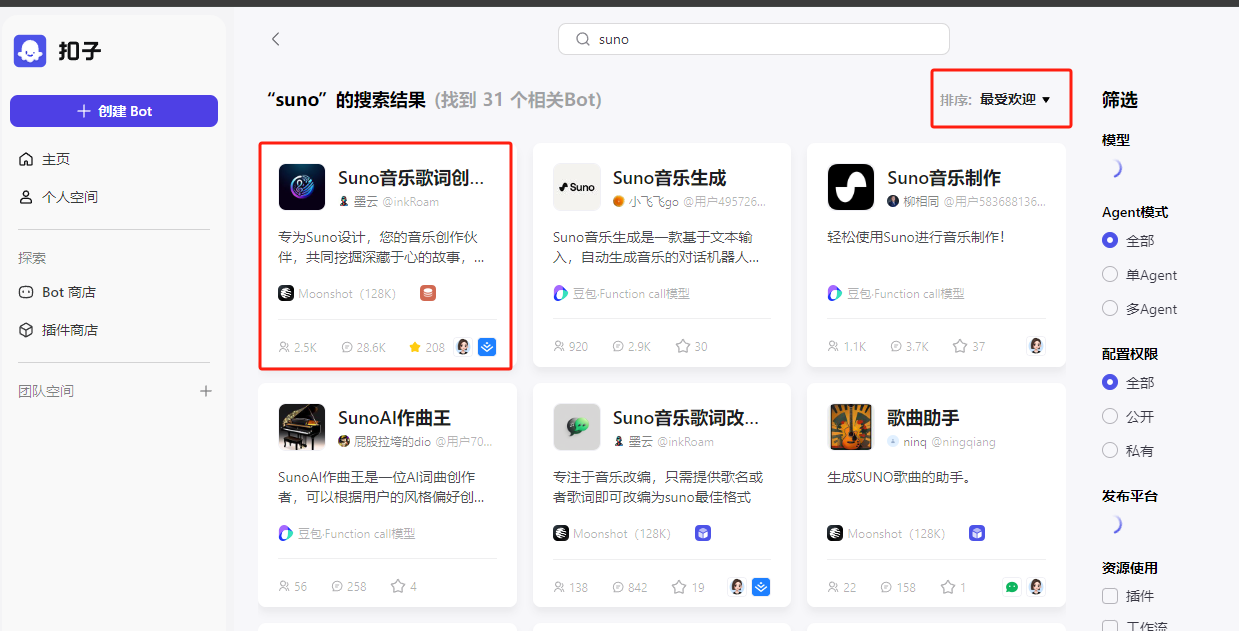Favorite Suno音乐制作 with its star icon
Screen dimensions: 1239x631
[960, 346]
